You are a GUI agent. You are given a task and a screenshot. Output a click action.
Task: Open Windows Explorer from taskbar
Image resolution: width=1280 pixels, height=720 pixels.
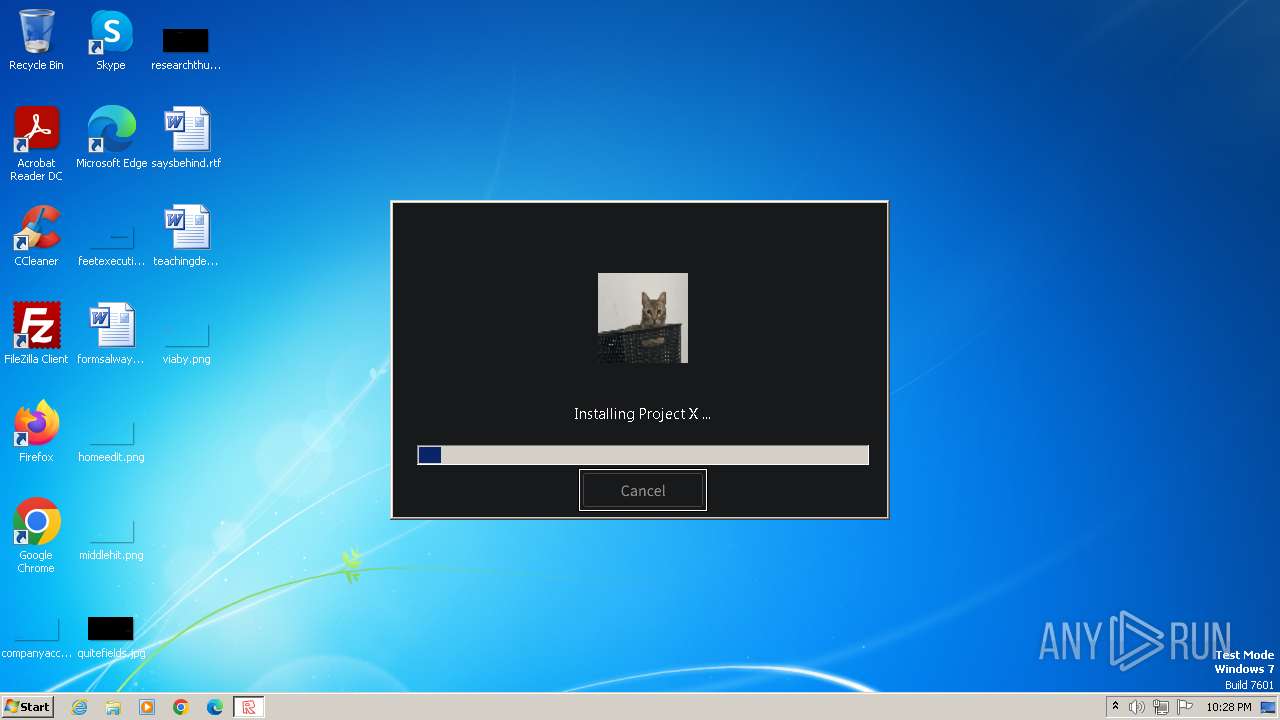(113, 707)
